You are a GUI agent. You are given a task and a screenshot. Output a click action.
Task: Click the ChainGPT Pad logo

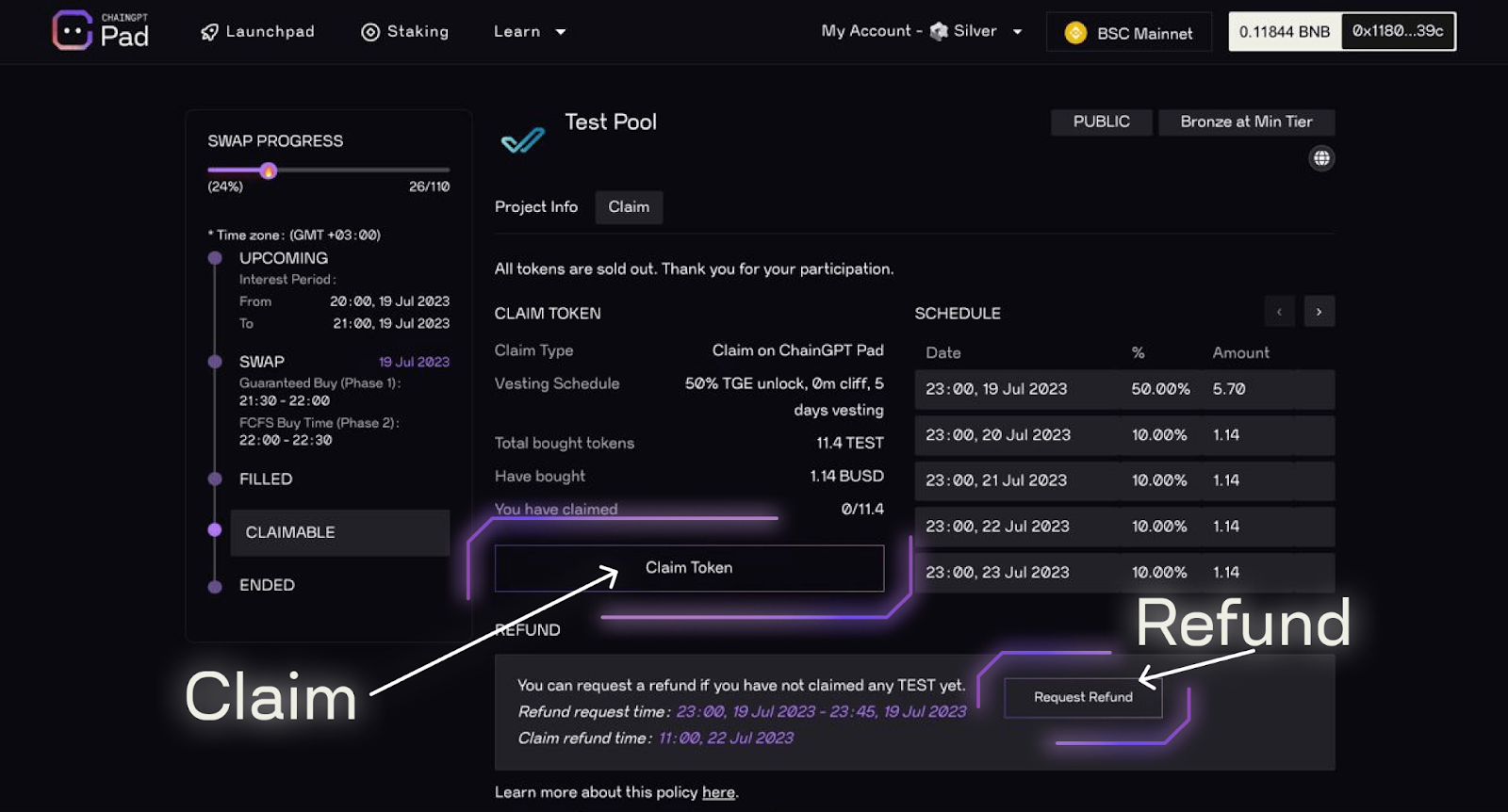(100, 31)
